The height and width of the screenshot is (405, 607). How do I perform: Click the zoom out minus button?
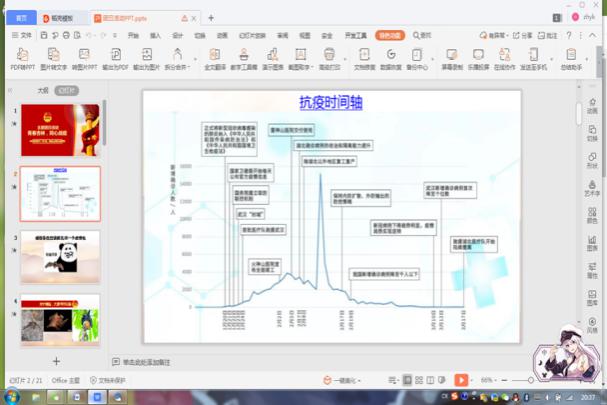pyautogui.click(x=504, y=380)
